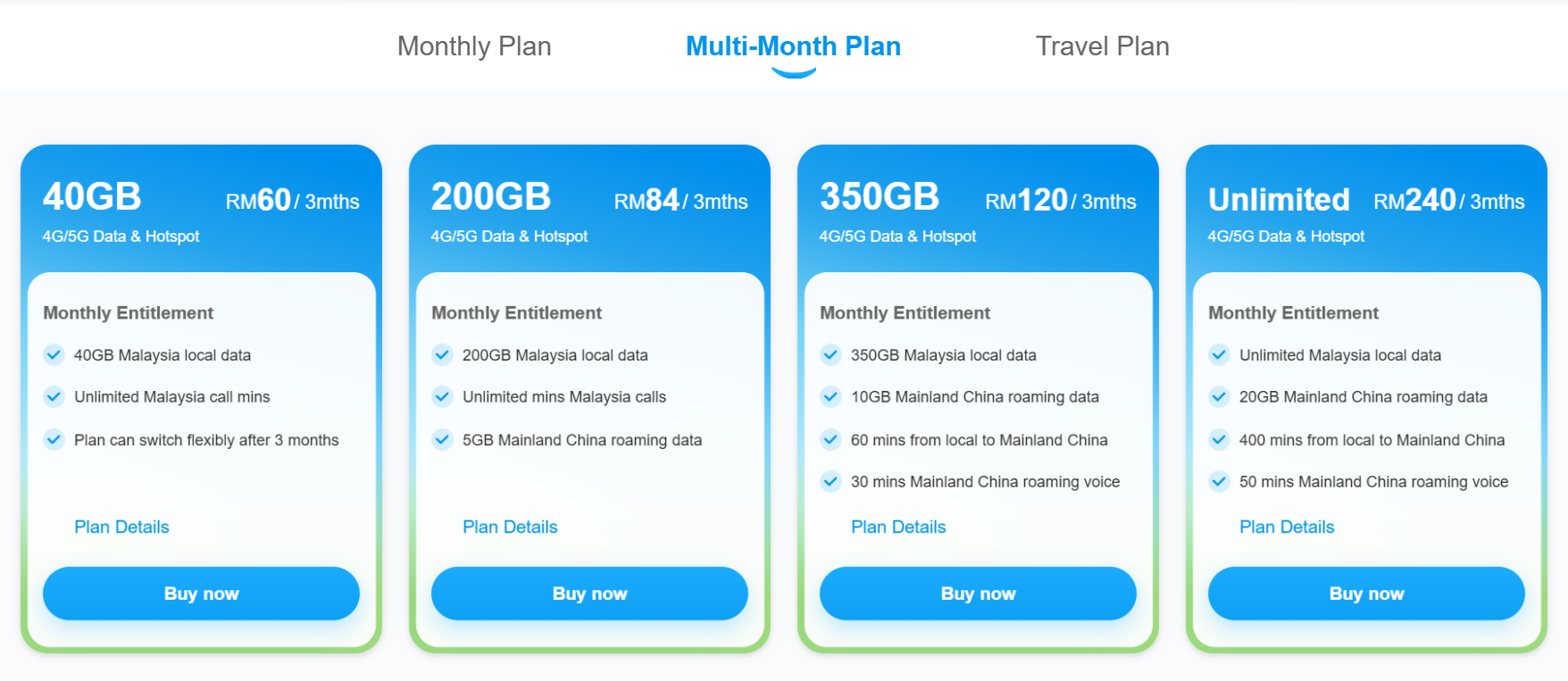Click checkmark icon beside 40GB Malaysia local data
The image size is (1568, 681).
coord(54,355)
